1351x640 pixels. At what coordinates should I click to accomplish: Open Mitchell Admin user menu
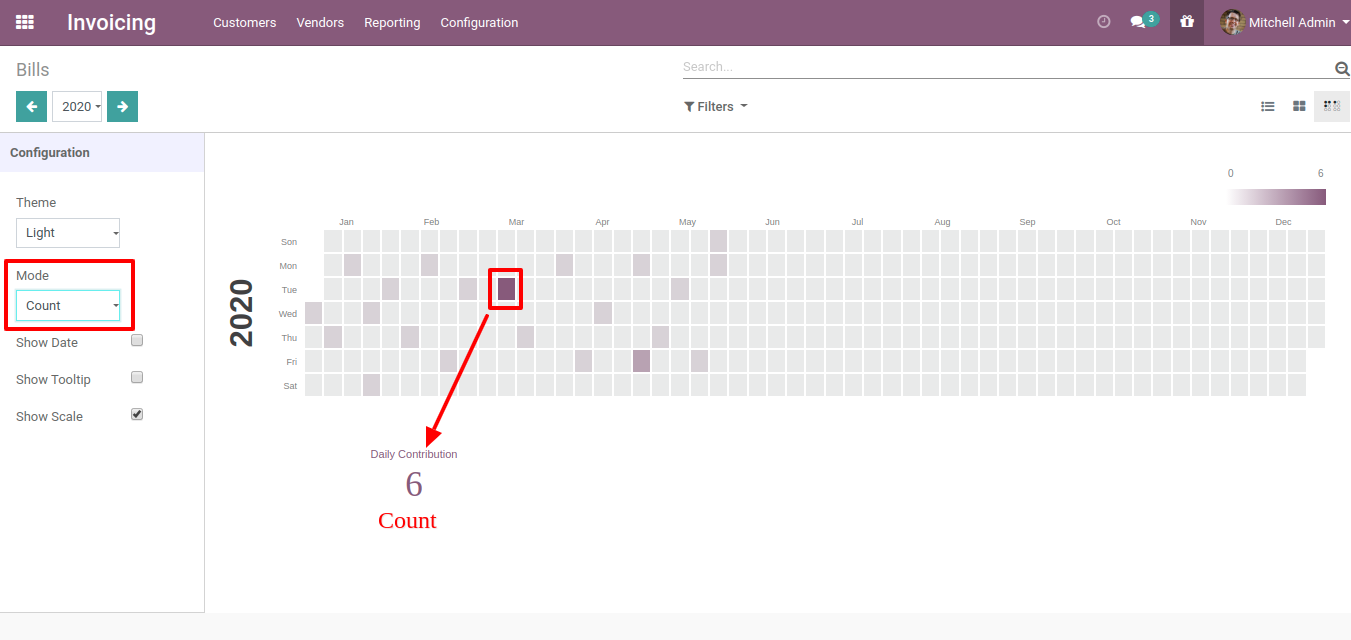click(x=1285, y=22)
